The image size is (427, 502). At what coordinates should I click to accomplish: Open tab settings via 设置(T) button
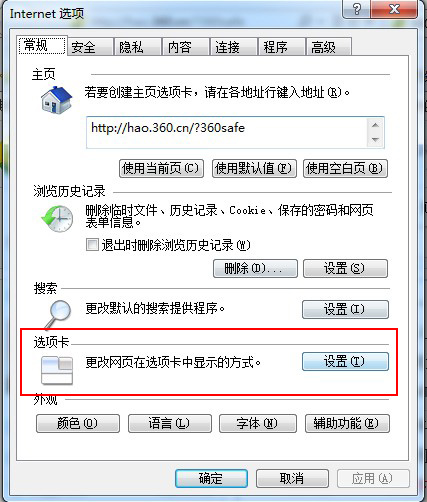[x=345, y=361]
